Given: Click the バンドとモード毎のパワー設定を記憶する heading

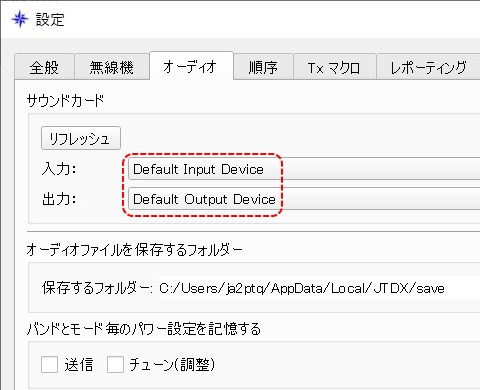Looking at the screenshot, I should coord(144,329).
